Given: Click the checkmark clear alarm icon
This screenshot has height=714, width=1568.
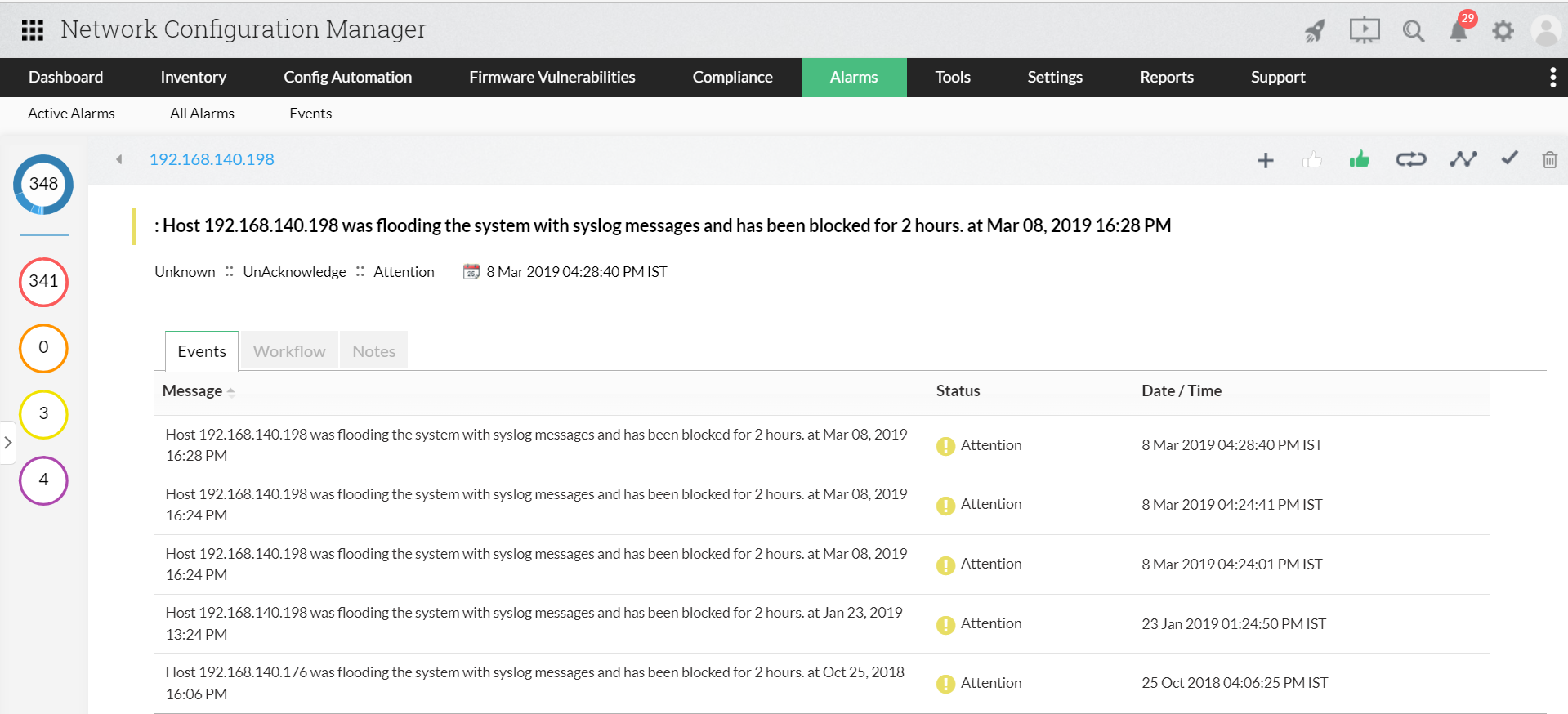Looking at the screenshot, I should click(1509, 158).
